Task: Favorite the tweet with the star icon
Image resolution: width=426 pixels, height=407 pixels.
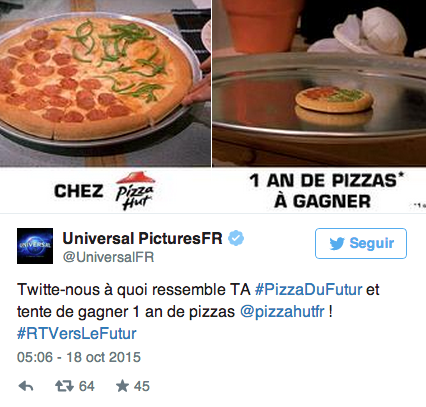Action: (x=122, y=386)
